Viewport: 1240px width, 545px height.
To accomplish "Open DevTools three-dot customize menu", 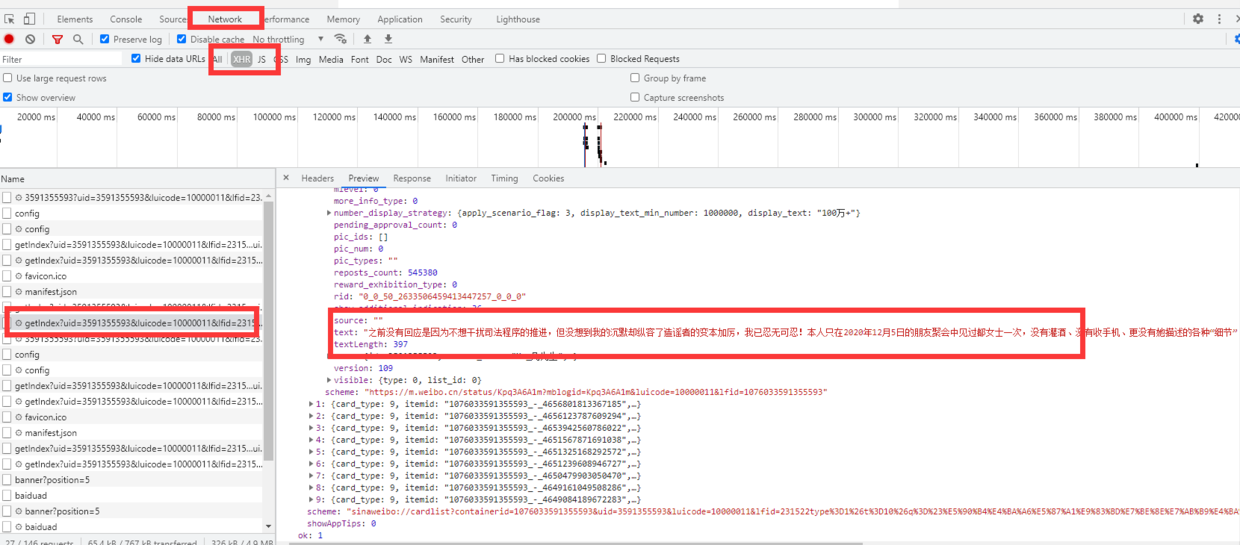I will (1220, 19).
